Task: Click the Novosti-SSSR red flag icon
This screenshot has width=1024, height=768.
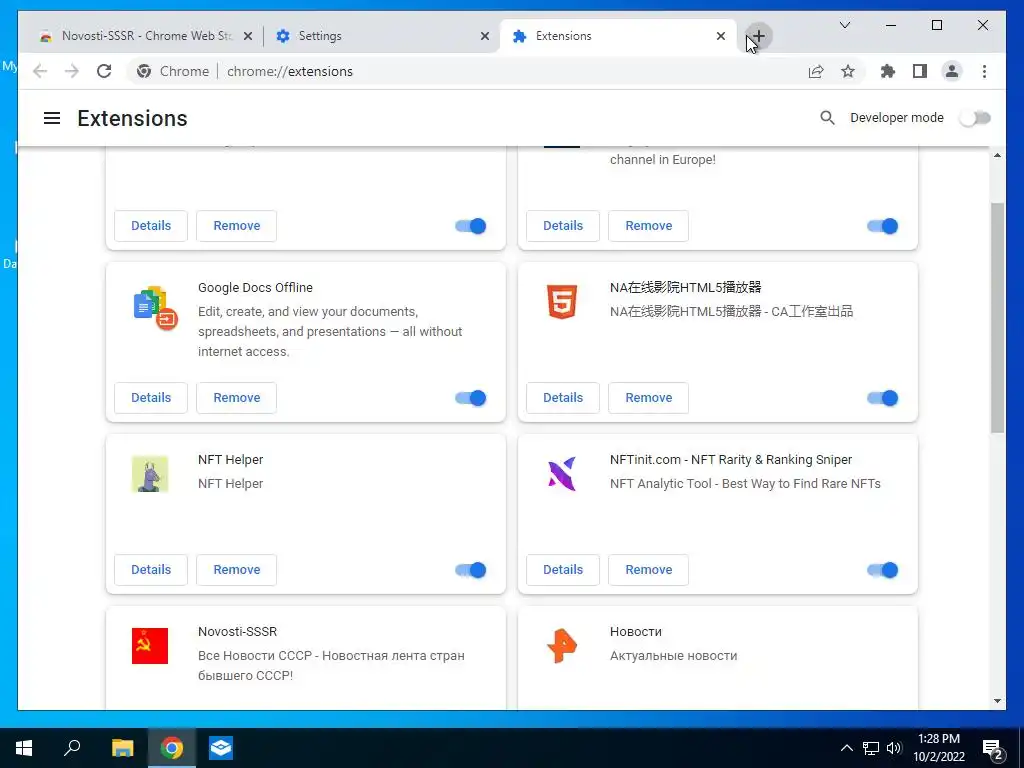Action: tap(150, 646)
